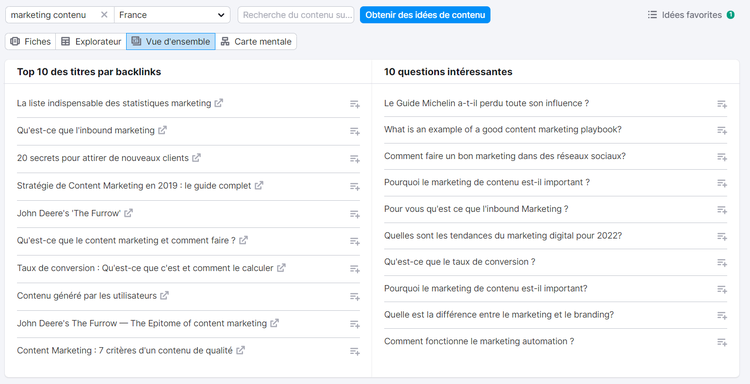Open external link icon for 'Taux de conversion'
This screenshot has height=384, width=750.
(x=281, y=268)
